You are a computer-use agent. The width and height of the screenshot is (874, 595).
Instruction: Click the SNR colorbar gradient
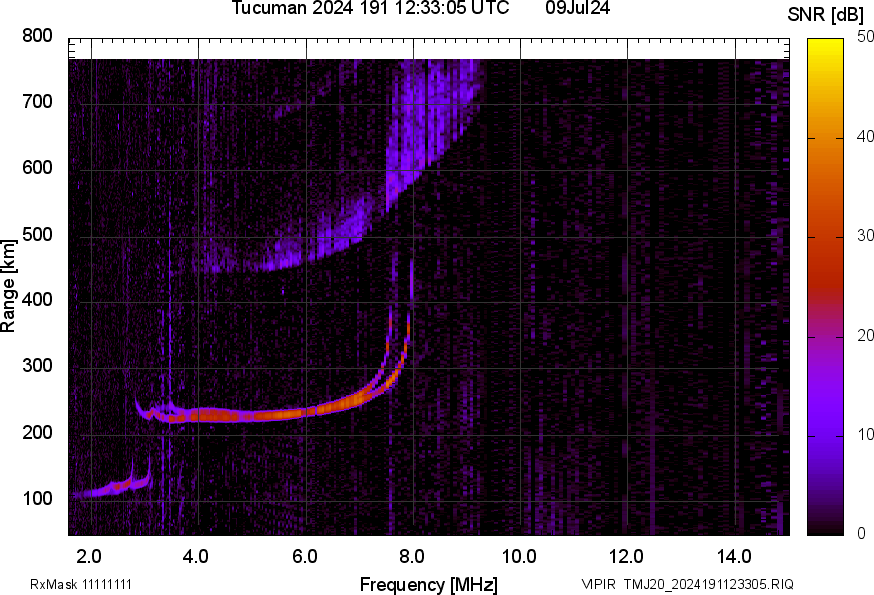coord(826,287)
